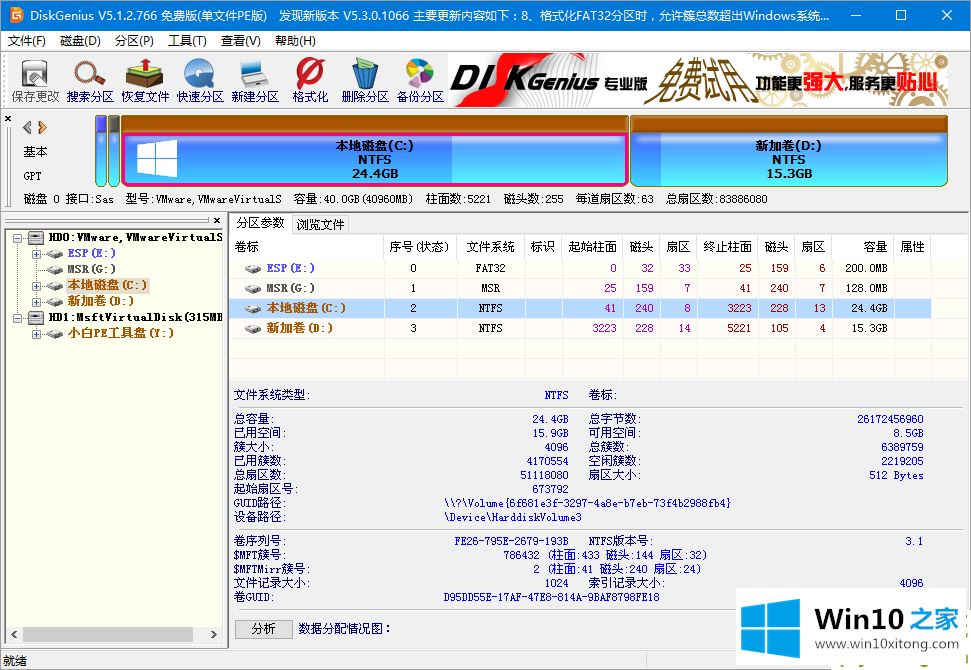Click the 起始柱面 column header
This screenshot has width=971, height=670.
pos(592,246)
